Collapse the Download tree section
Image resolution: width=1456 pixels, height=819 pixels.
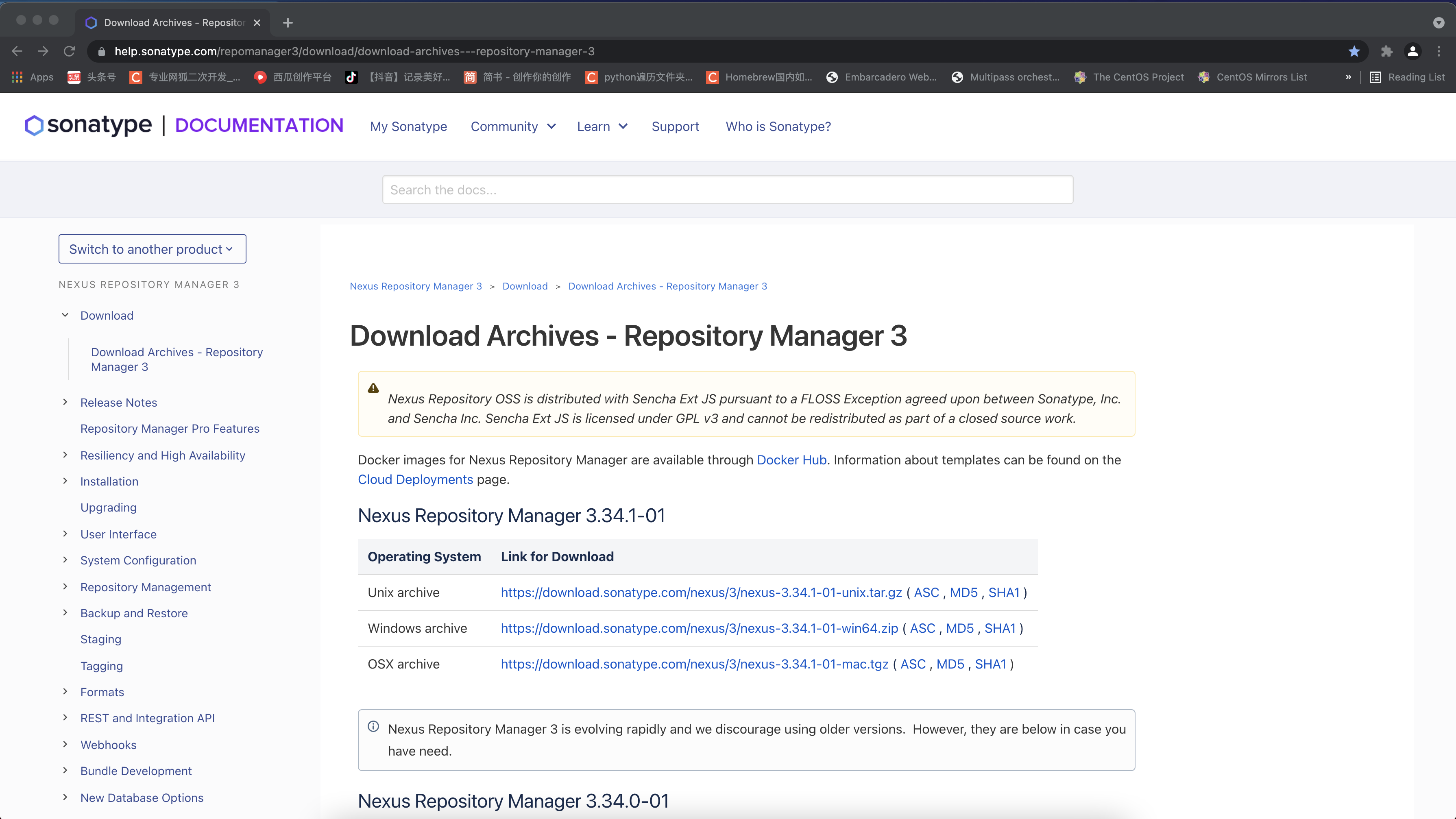pyautogui.click(x=65, y=316)
